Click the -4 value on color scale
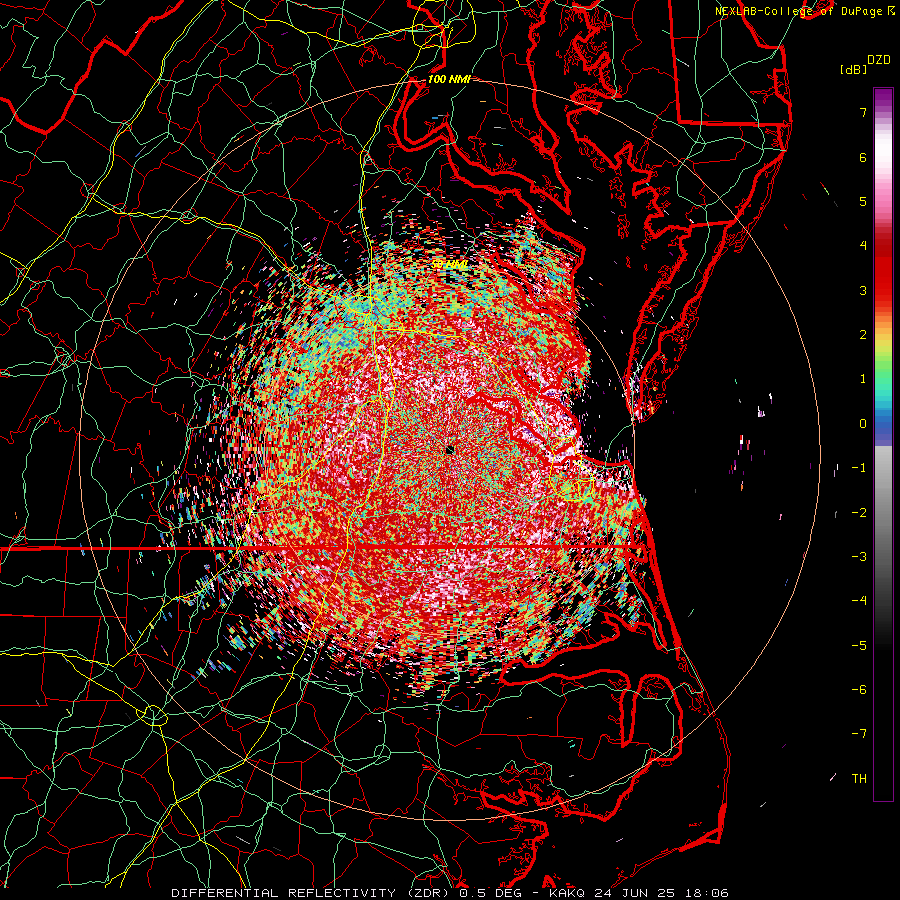Screen dimensions: 900x900 tap(859, 601)
